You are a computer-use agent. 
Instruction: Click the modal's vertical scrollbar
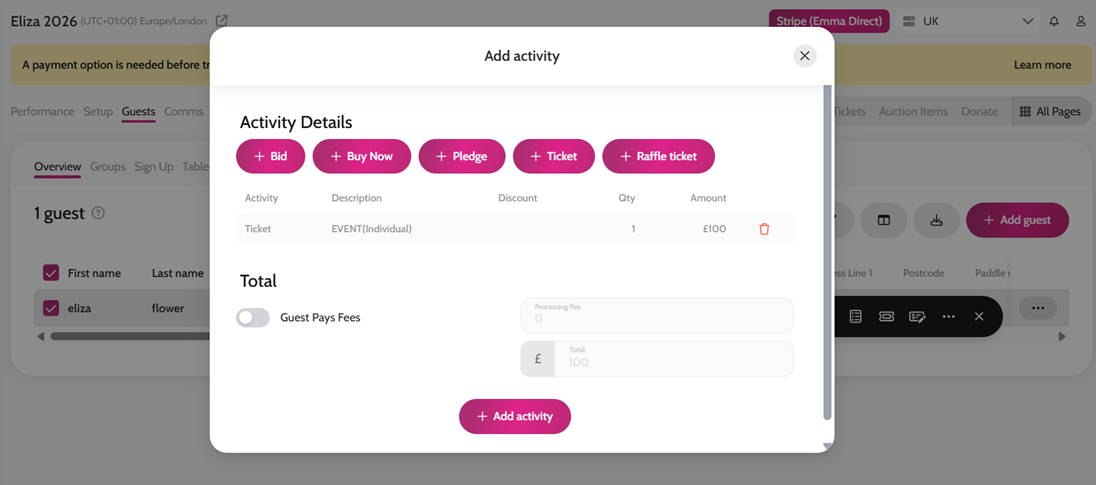pyautogui.click(x=828, y=252)
